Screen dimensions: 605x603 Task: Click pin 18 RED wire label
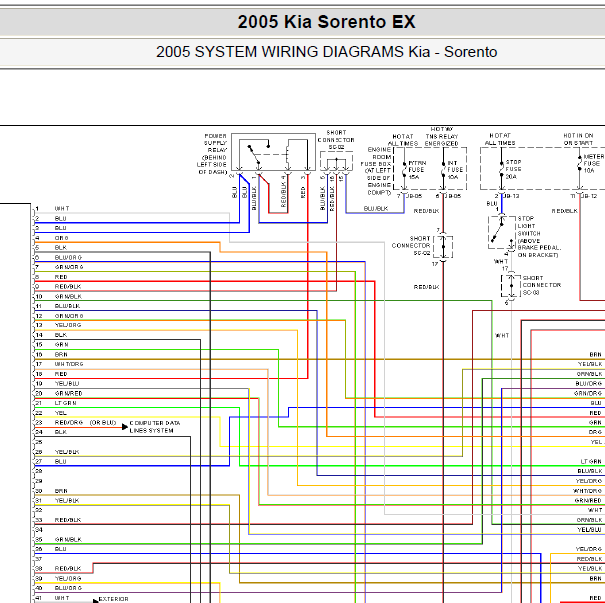61,374
